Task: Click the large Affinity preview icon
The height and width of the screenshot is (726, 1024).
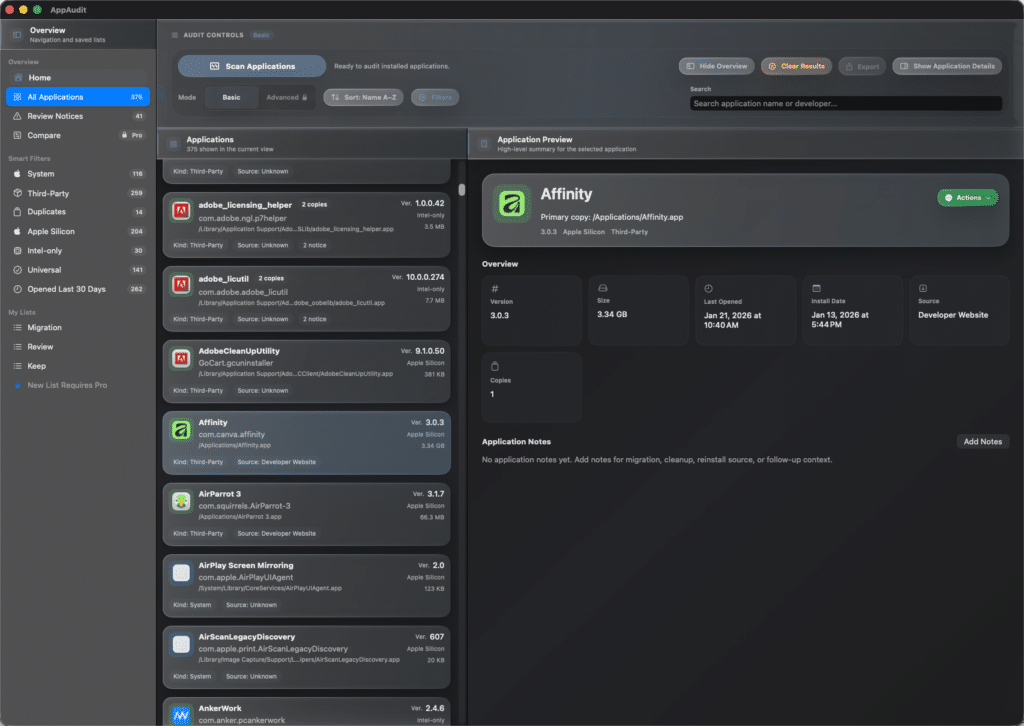Action: pyautogui.click(x=512, y=204)
